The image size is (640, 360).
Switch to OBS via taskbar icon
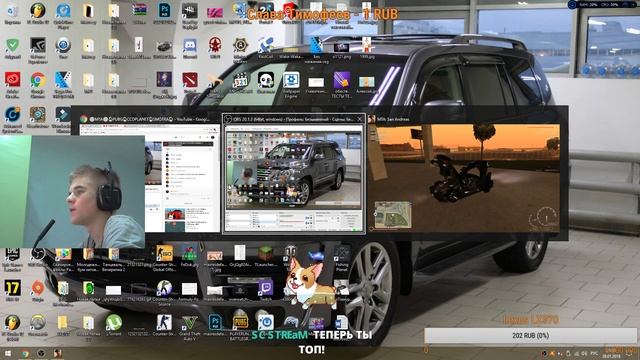[x=41, y=353]
